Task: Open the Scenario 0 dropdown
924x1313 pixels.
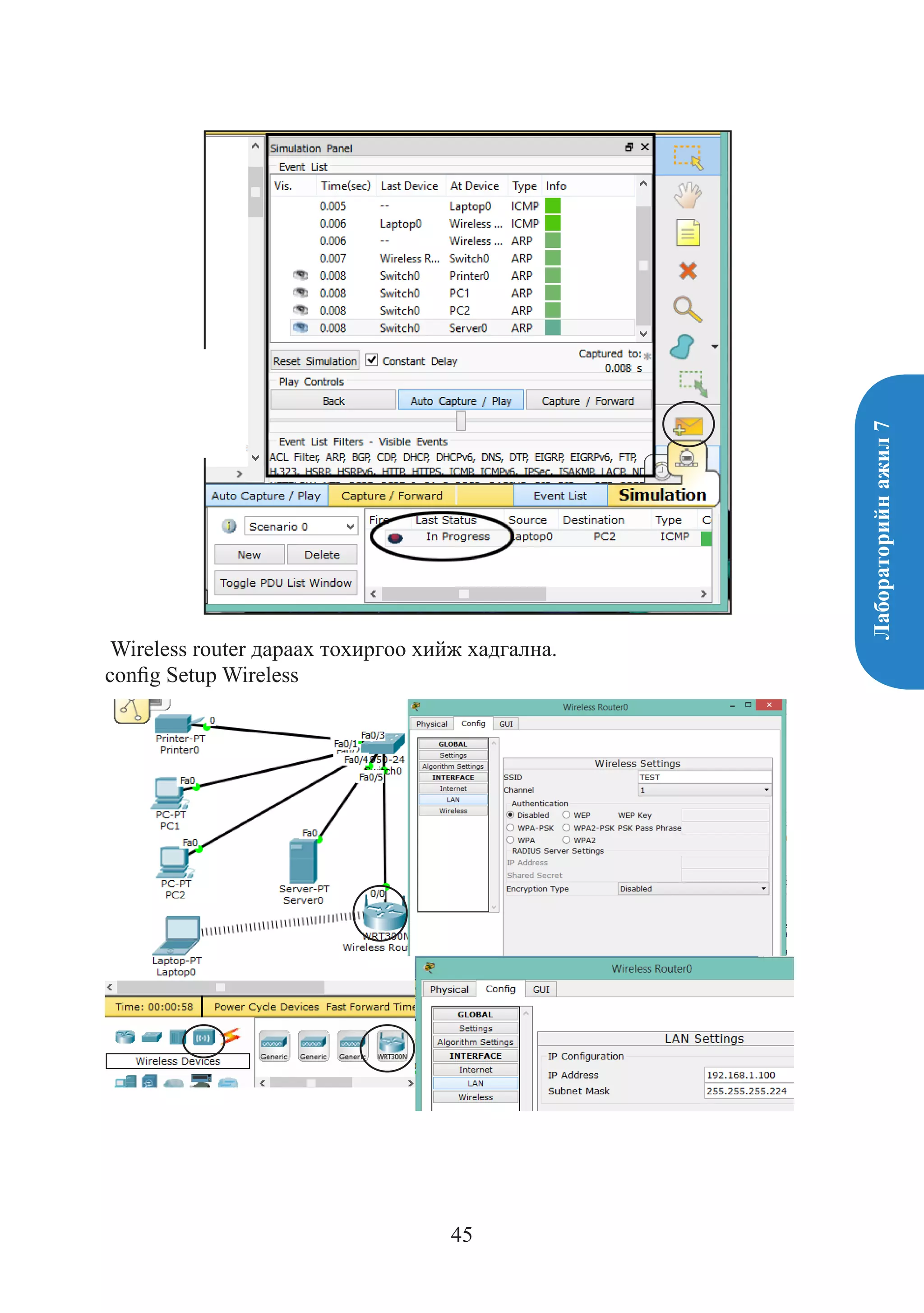Action: 301,526
